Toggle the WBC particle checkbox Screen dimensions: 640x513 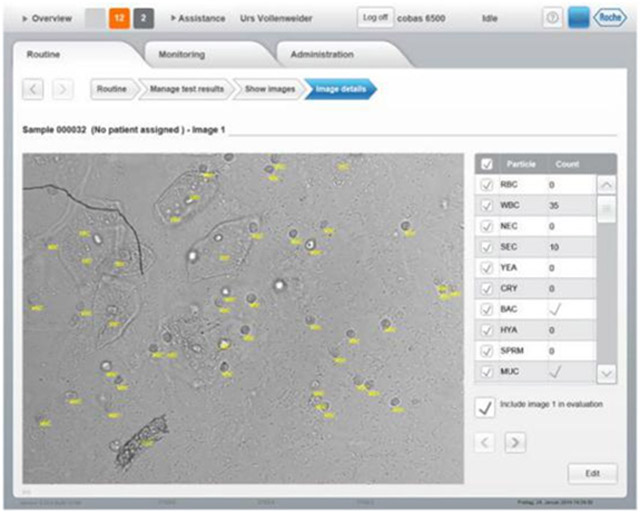pyautogui.click(x=487, y=205)
